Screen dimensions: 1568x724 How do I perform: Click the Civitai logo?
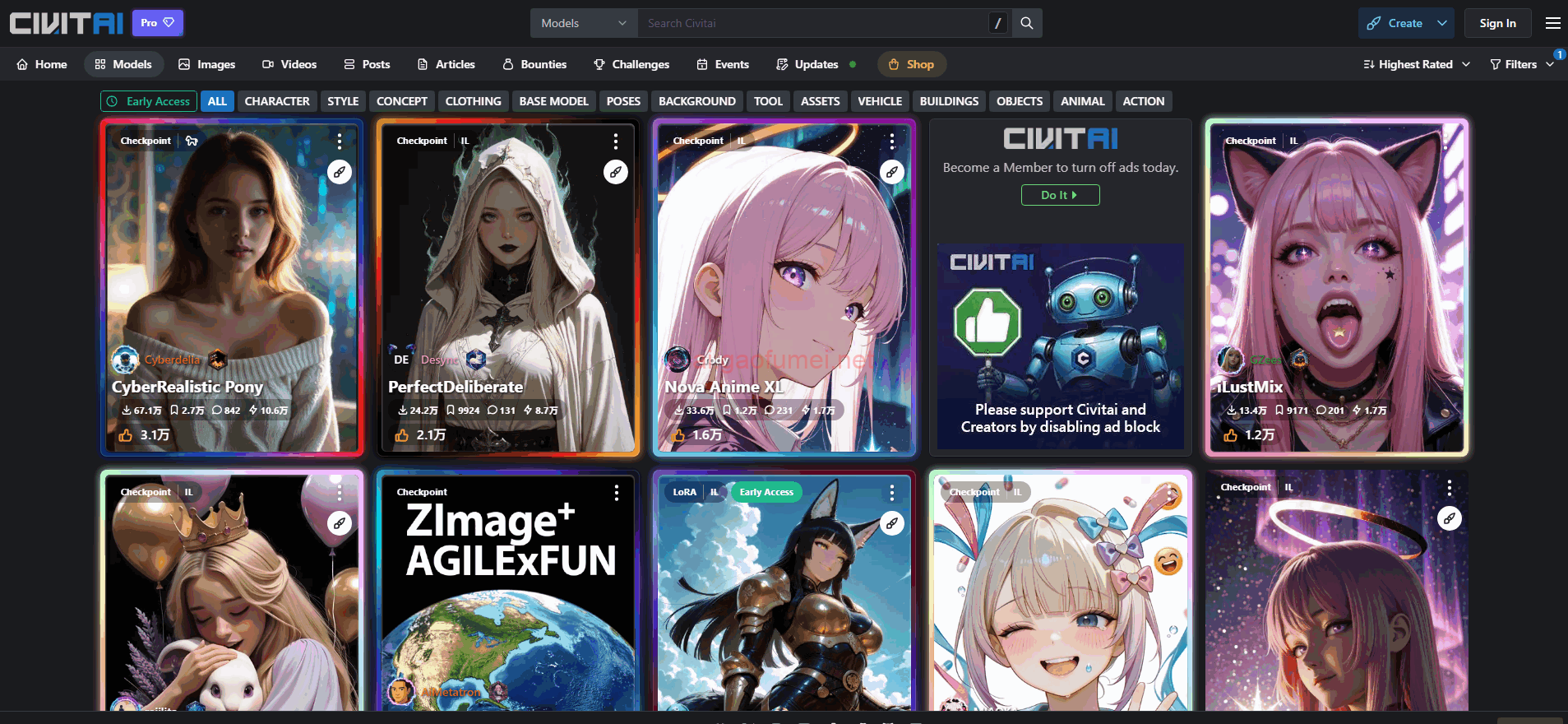[66, 23]
